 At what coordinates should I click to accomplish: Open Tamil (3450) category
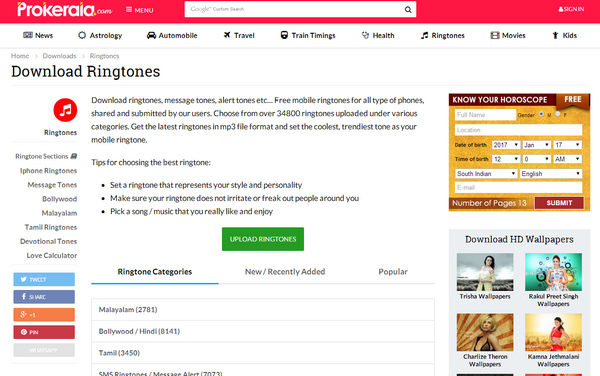pyautogui.click(x=263, y=353)
